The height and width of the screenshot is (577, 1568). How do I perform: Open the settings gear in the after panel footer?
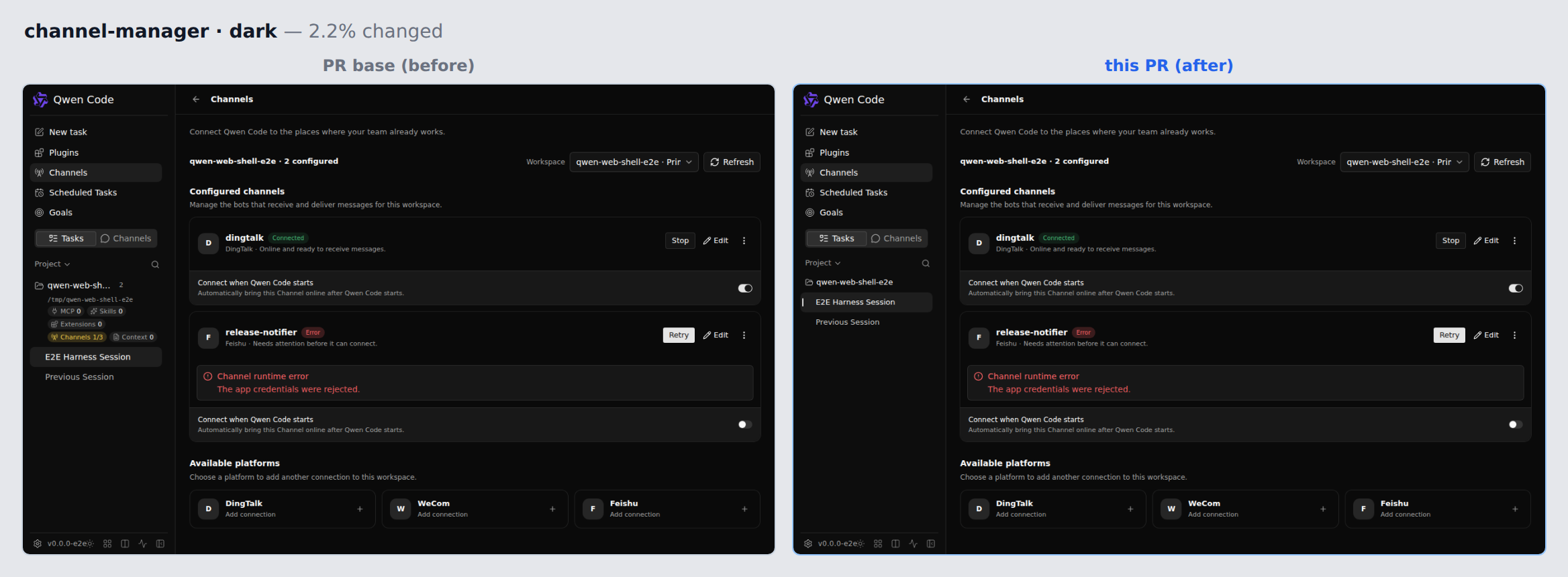click(808, 543)
